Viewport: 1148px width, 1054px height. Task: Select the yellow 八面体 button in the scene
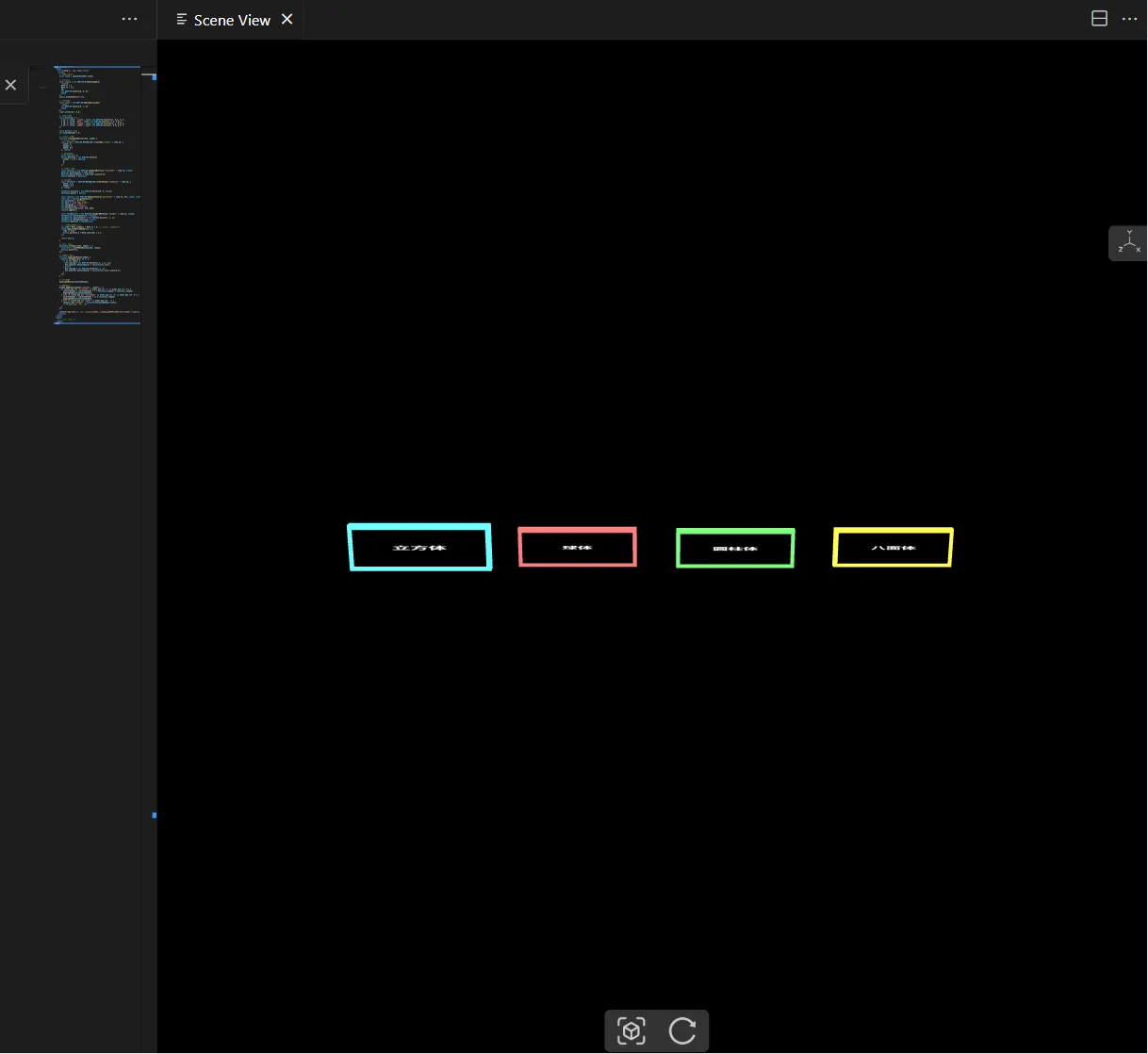(x=893, y=547)
